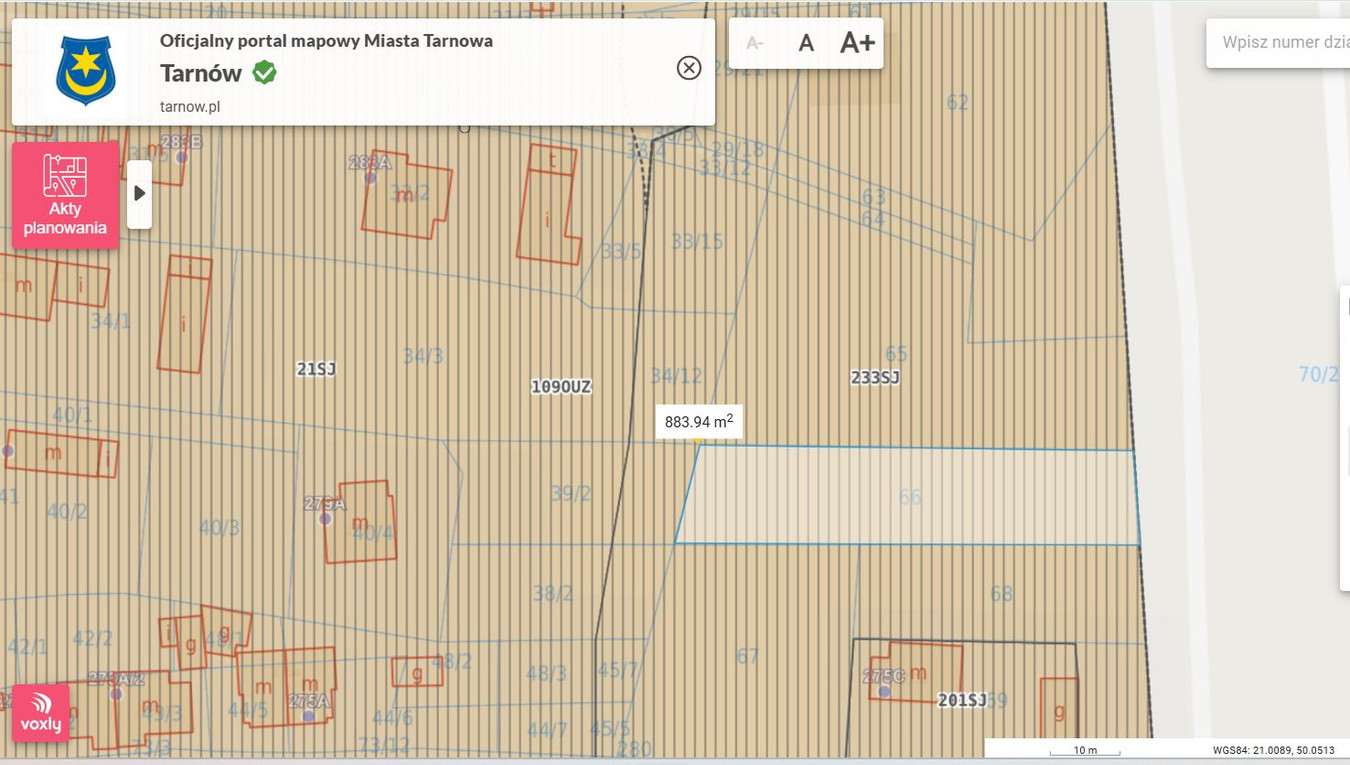The height and width of the screenshot is (765, 1350).
Task: Click the green verified checkmark badge
Action: click(x=264, y=73)
